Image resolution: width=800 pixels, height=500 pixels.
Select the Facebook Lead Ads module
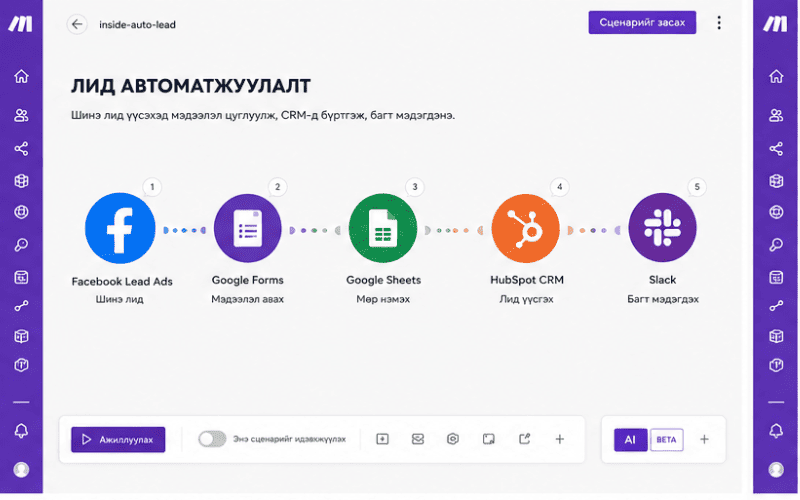click(120, 228)
